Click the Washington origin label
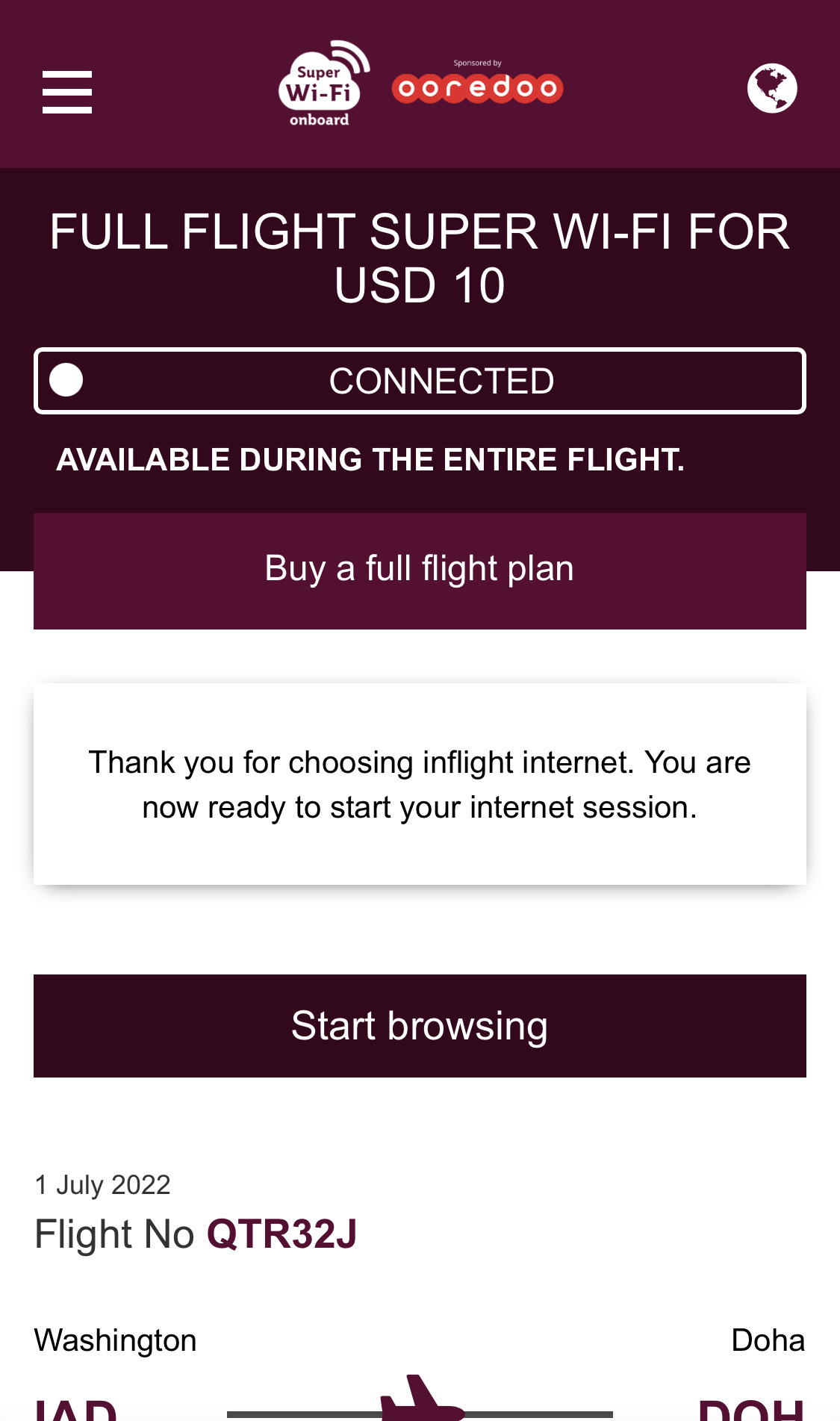Screen dimensions: 840x1421 (116, 1340)
